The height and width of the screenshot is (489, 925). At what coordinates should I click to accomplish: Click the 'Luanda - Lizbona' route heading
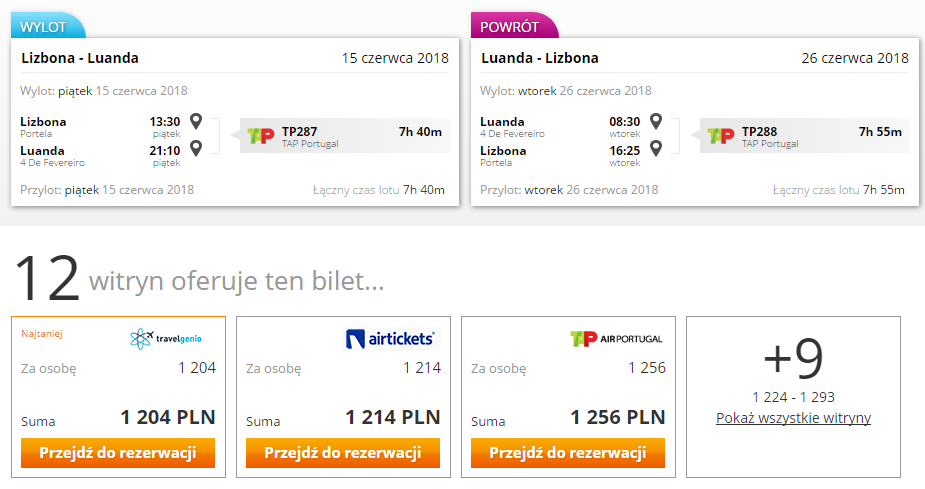pos(540,58)
